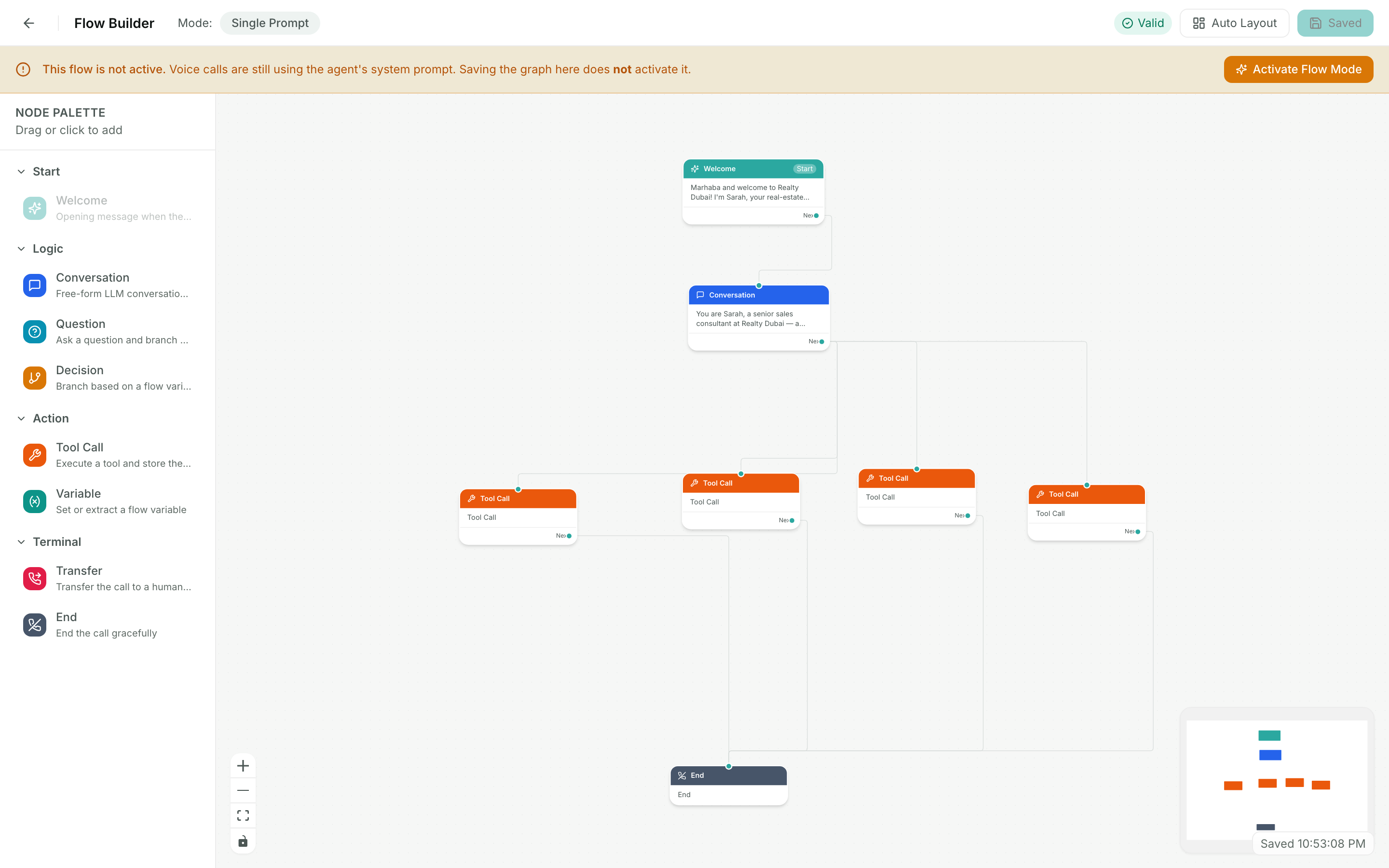This screenshot has height=868, width=1389.
Task: Click the Saved button
Action: click(x=1335, y=23)
